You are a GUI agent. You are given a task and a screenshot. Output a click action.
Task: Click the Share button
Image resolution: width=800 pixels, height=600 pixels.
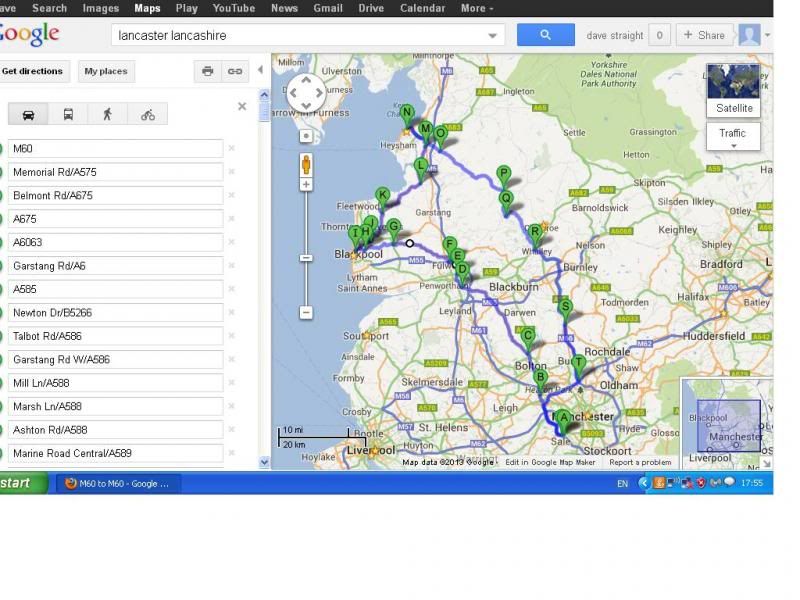click(x=704, y=35)
